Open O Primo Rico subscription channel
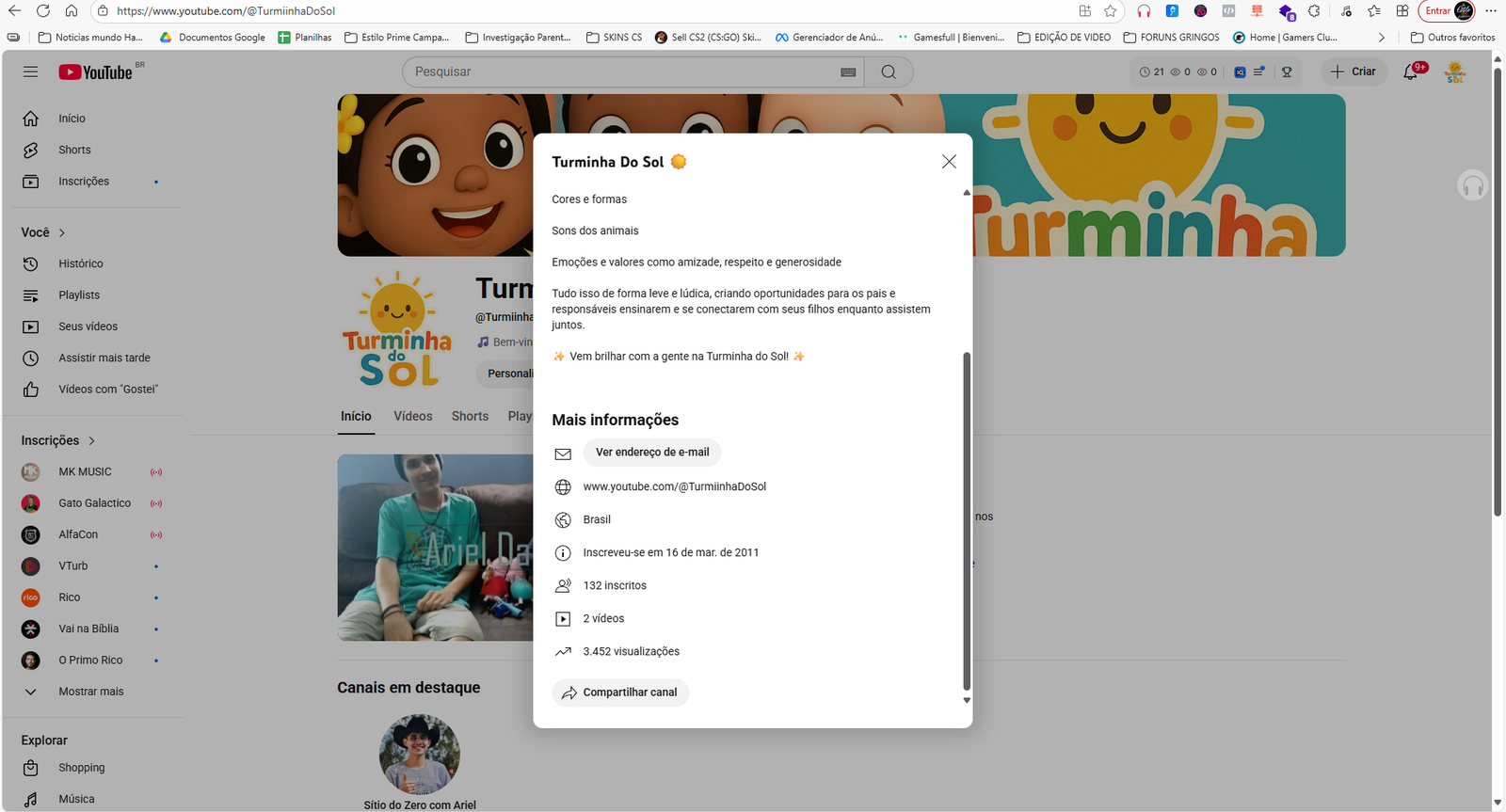Viewport: 1506px width, 812px height. click(92, 660)
